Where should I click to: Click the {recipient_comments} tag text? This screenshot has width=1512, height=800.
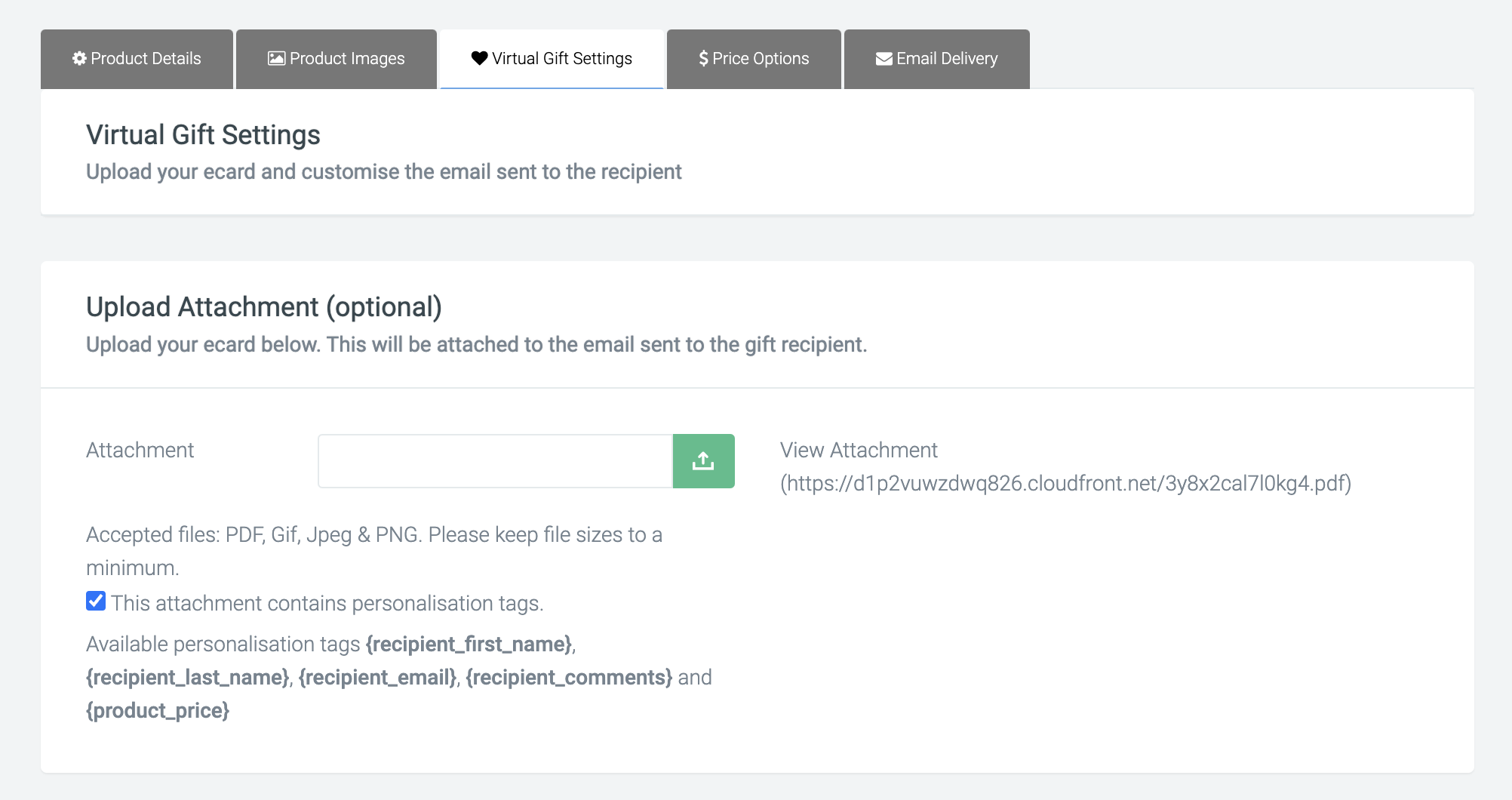click(x=569, y=677)
